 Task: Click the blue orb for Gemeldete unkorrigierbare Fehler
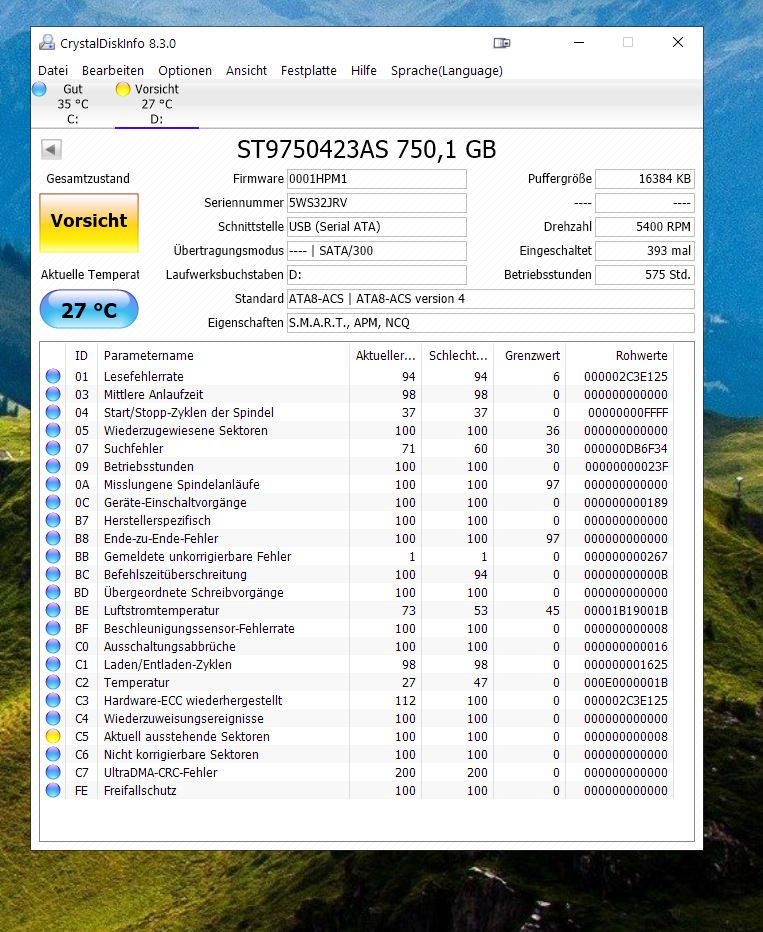(x=53, y=556)
